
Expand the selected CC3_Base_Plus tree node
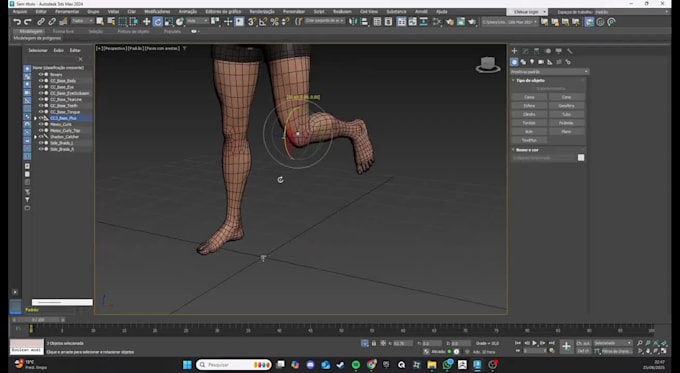36,118
